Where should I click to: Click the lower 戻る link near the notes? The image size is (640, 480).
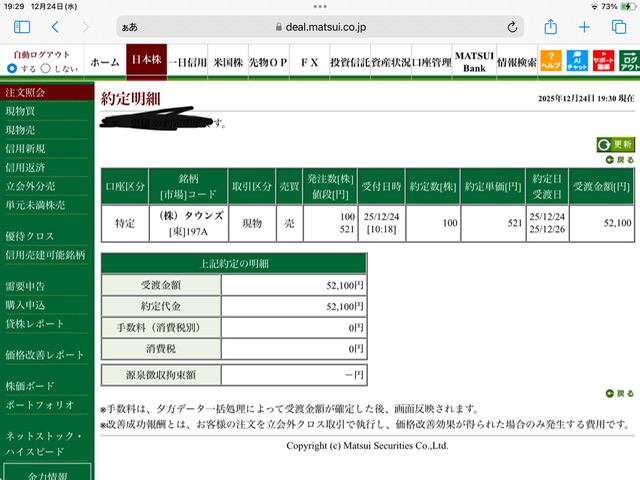tap(620, 393)
